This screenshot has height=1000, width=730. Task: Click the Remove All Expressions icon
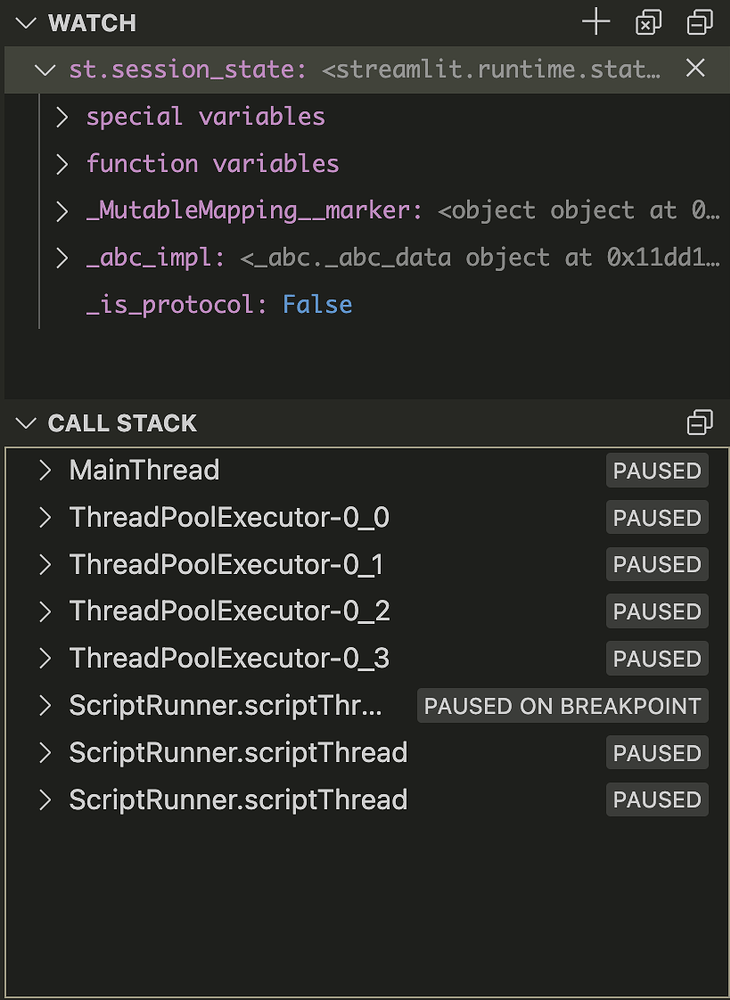click(648, 22)
